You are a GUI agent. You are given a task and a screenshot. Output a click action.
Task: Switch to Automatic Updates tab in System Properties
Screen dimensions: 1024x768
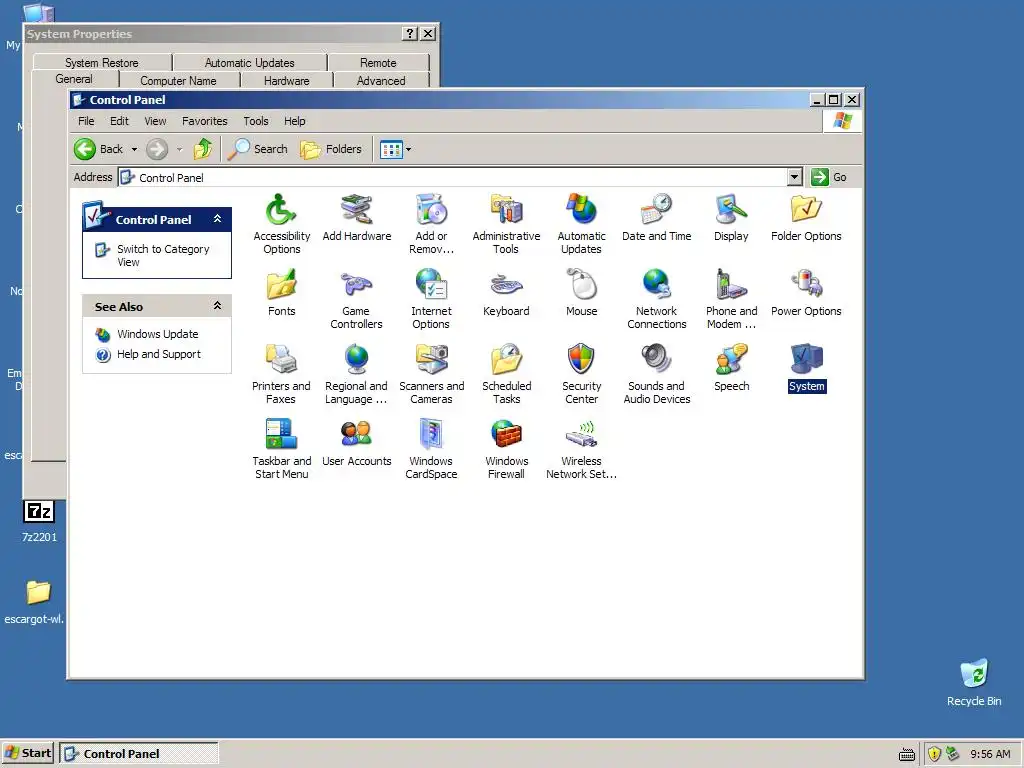(x=249, y=63)
